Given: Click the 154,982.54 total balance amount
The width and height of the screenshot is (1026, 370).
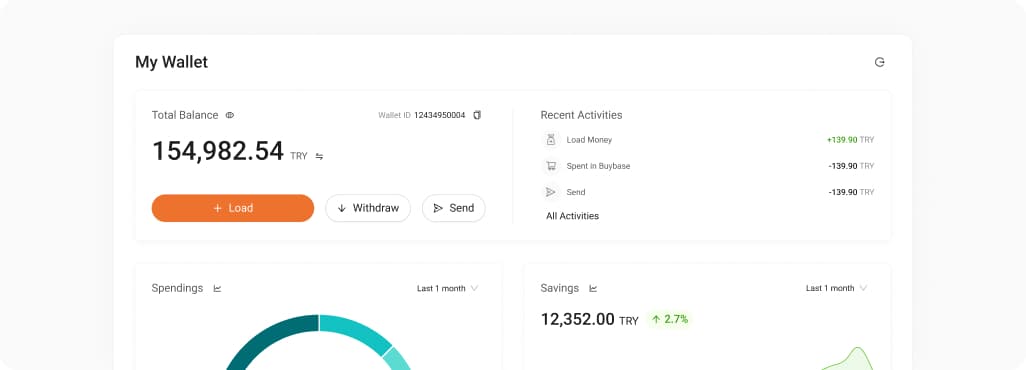Looking at the screenshot, I should point(218,151).
